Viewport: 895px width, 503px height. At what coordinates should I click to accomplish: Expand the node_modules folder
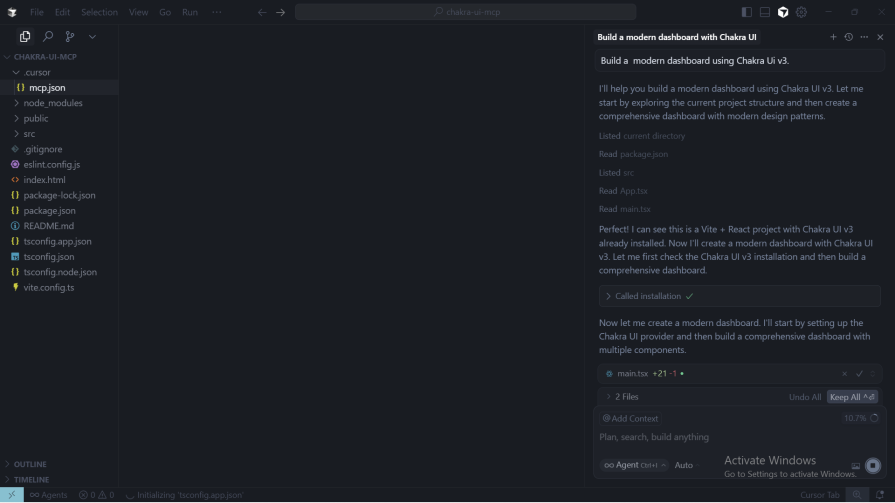[53, 103]
